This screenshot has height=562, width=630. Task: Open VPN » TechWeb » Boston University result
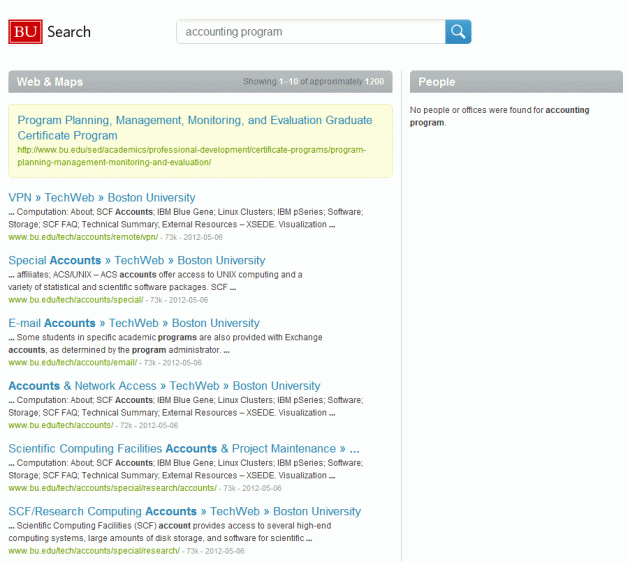pos(102,198)
